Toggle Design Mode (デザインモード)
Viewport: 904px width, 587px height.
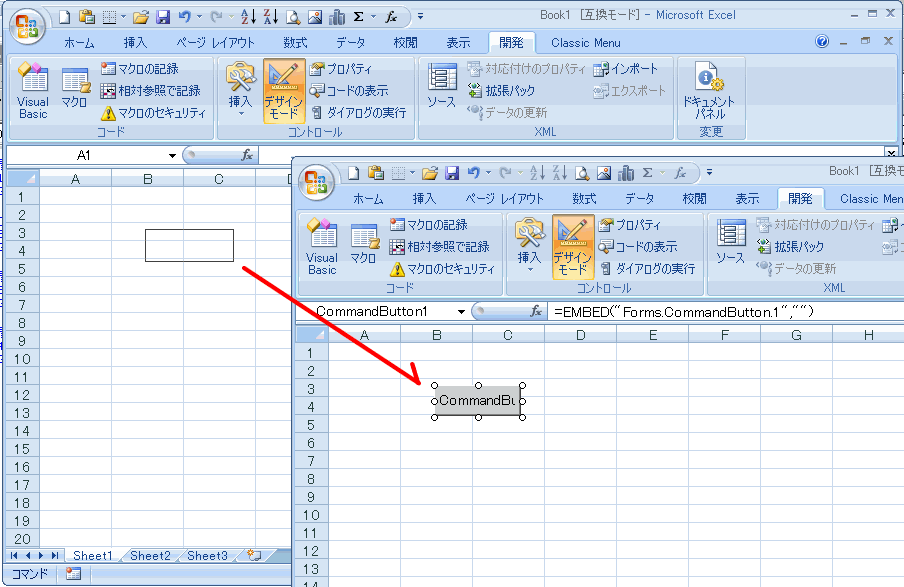click(x=284, y=90)
